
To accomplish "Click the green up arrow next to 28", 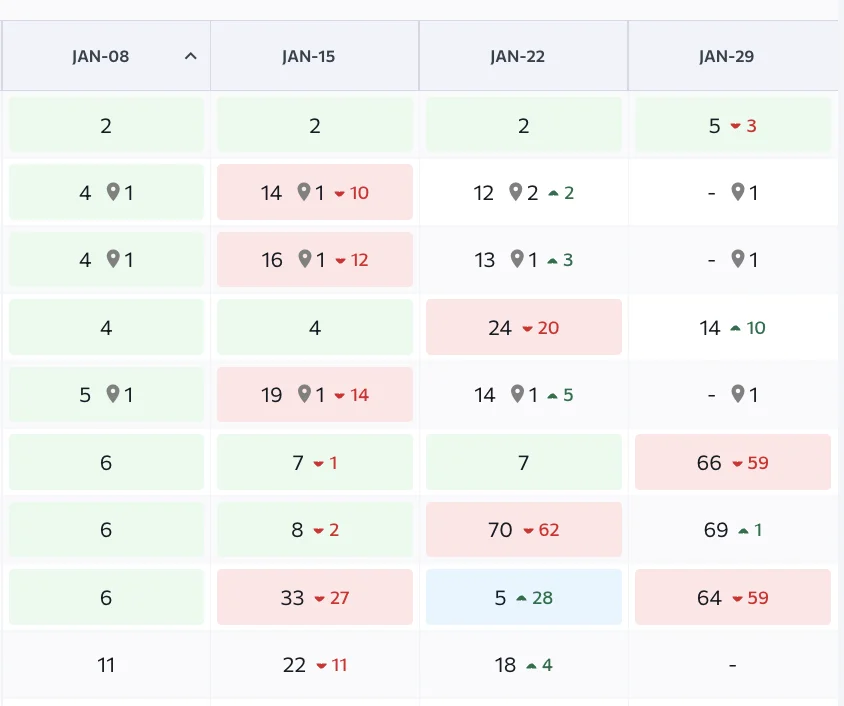I will coord(521,598).
